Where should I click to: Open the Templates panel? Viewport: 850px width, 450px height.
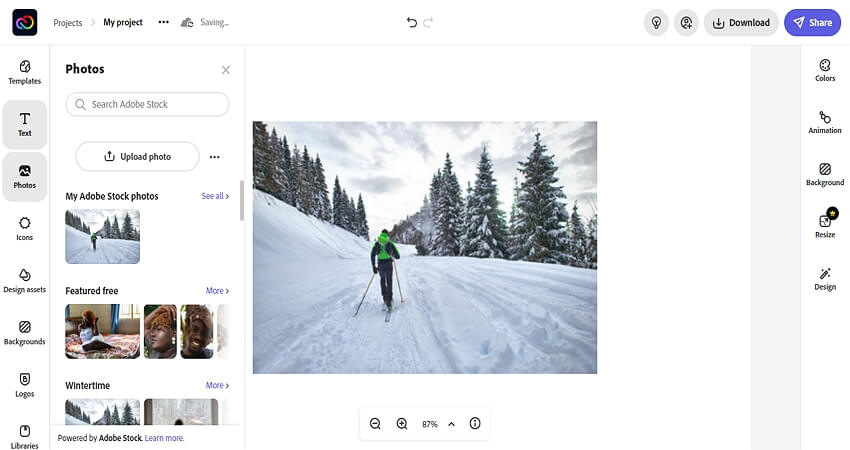(x=24, y=73)
